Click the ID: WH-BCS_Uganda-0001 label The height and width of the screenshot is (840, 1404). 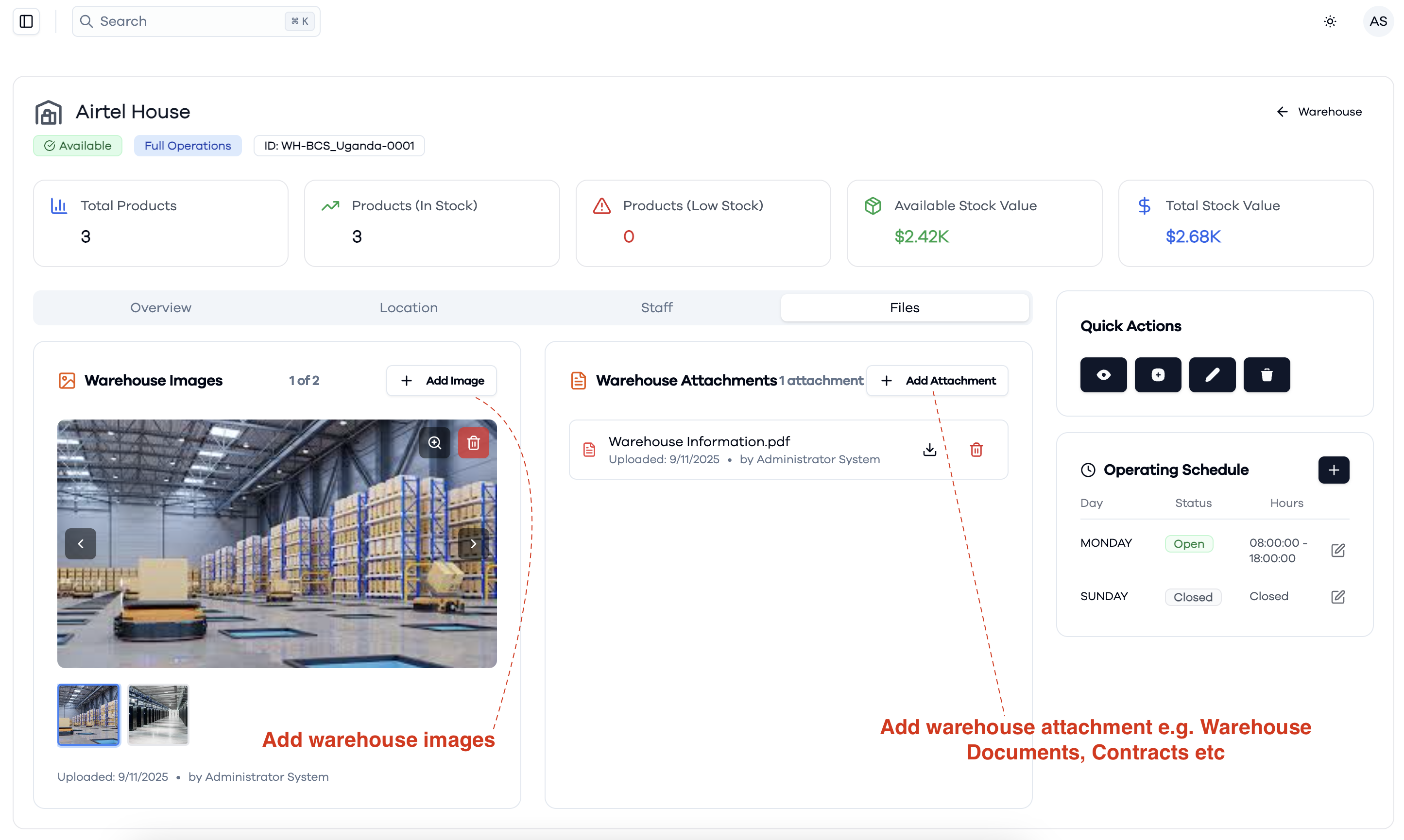click(339, 146)
